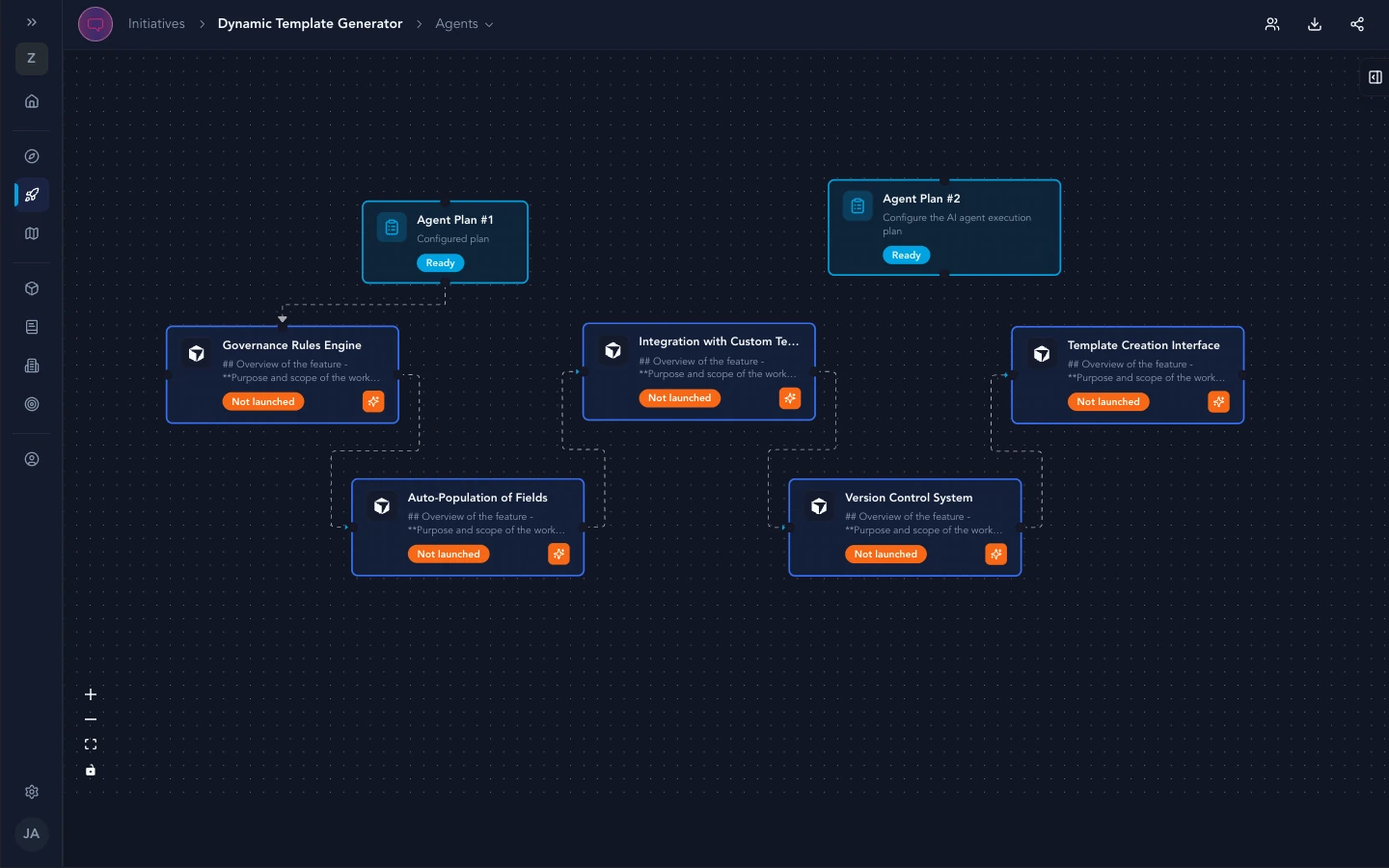The image size is (1389, 868).
Task: Zoom in with the plus button
Action: 91,693
